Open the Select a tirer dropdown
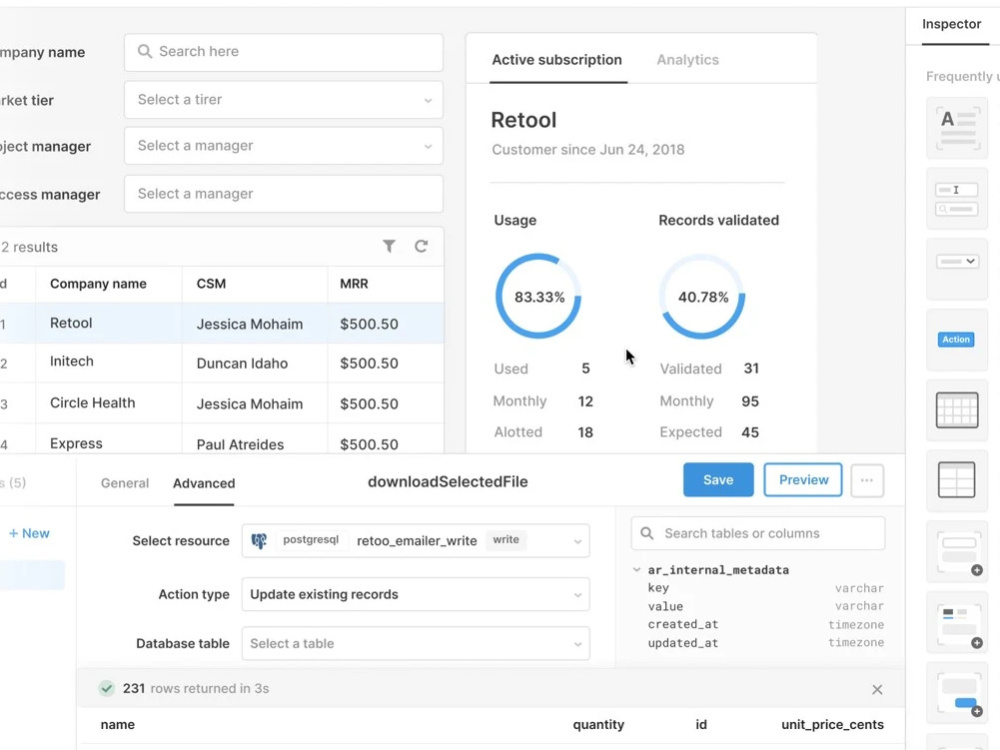Screen dimensions: 1000x750 pos(283,100)
